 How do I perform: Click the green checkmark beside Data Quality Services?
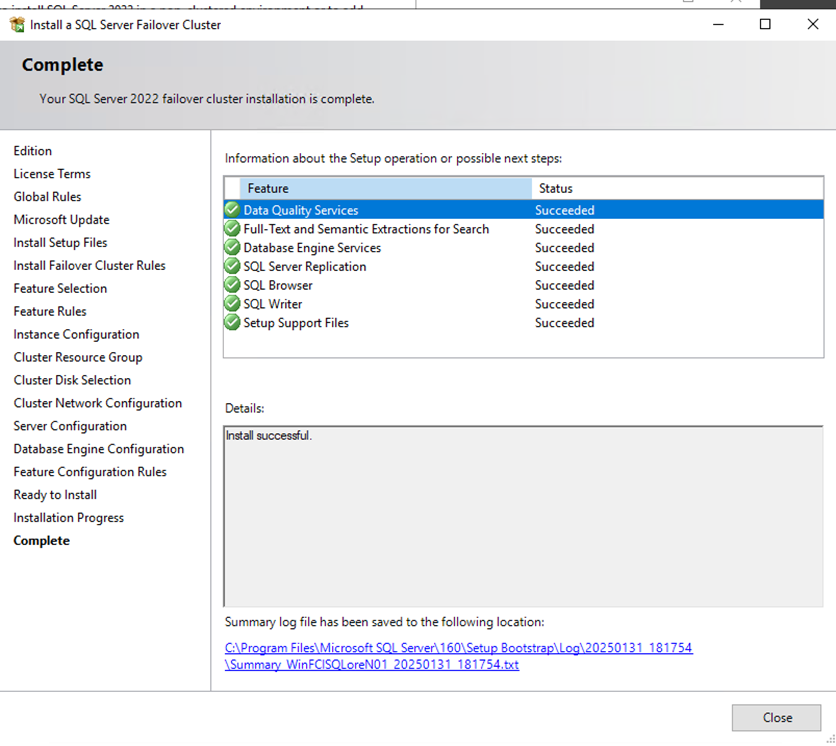pos(232,210)
